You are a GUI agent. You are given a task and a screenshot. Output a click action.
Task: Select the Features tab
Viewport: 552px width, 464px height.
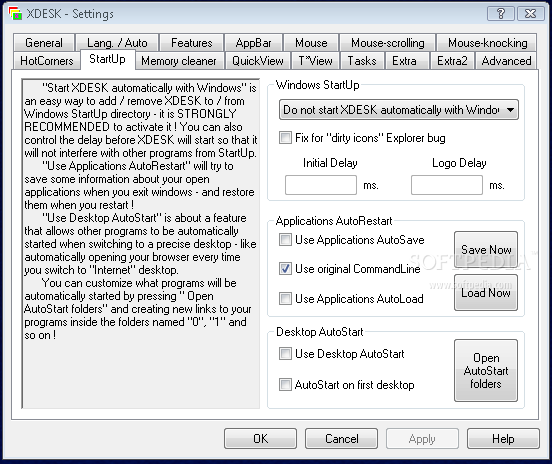(192, 43)
